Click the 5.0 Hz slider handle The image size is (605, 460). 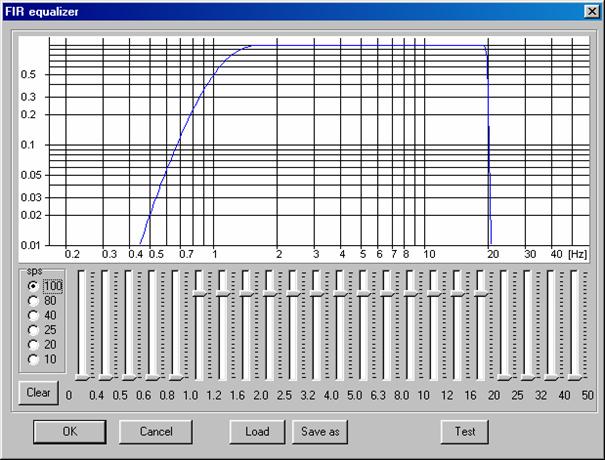pos(364,293)
